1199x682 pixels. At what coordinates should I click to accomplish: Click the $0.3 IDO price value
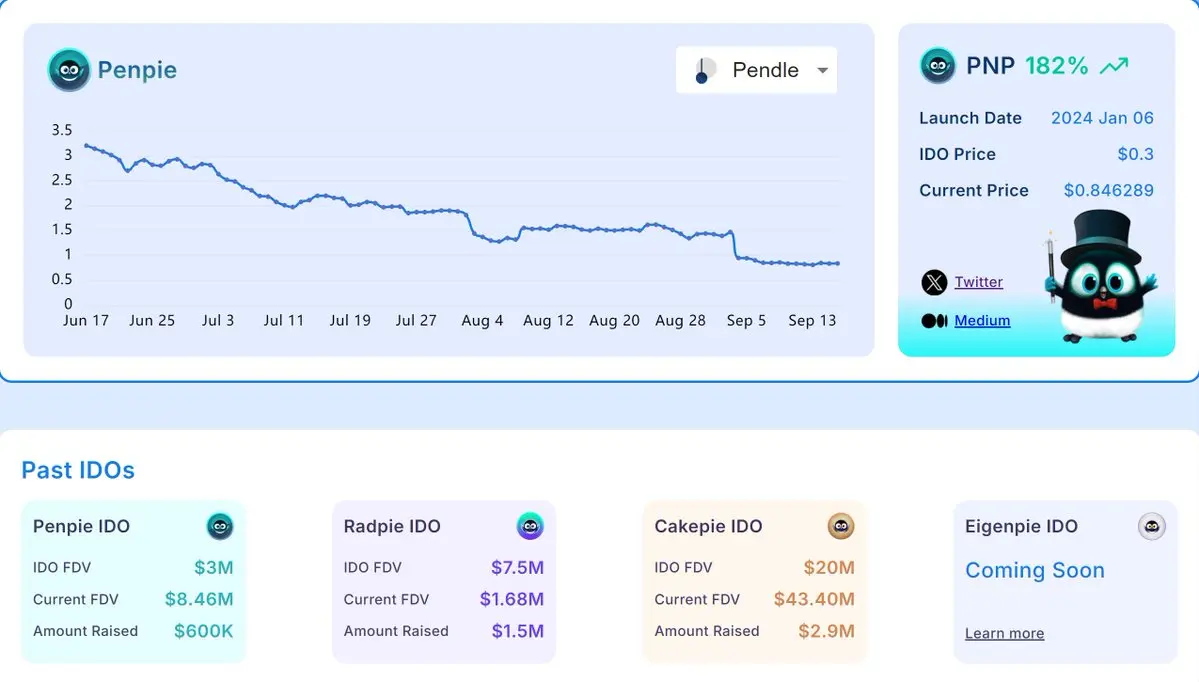pos(1136,154)
